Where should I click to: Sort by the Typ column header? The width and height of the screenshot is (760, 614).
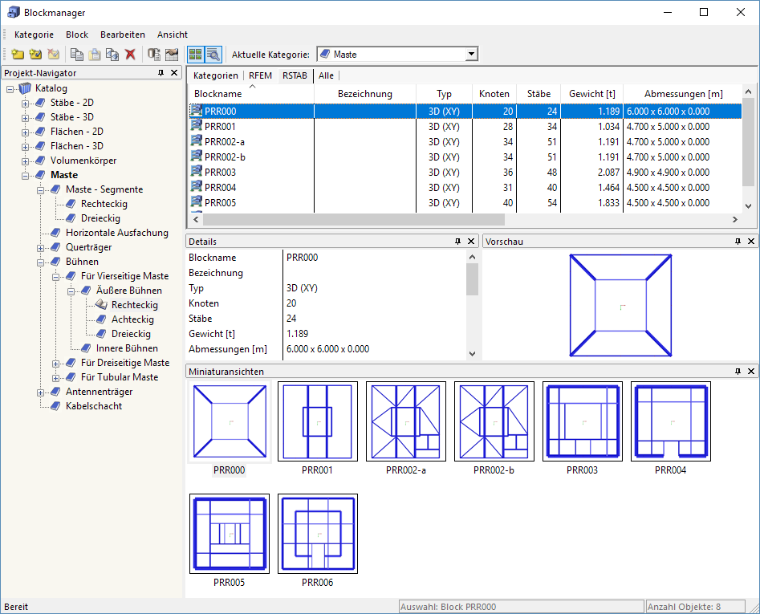(x=444, y=94)
